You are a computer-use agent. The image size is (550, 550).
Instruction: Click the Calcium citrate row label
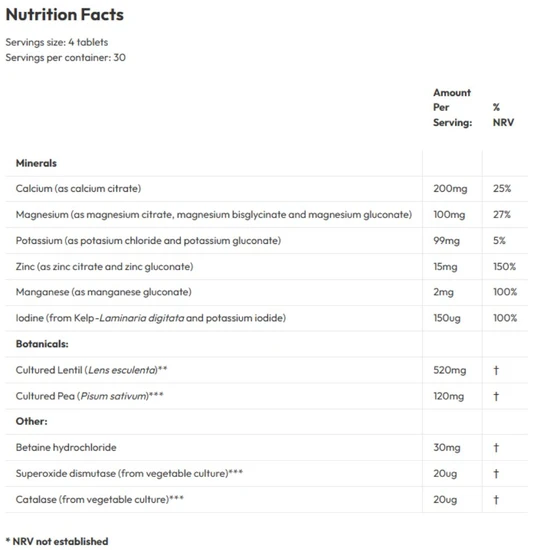[78, 189]
